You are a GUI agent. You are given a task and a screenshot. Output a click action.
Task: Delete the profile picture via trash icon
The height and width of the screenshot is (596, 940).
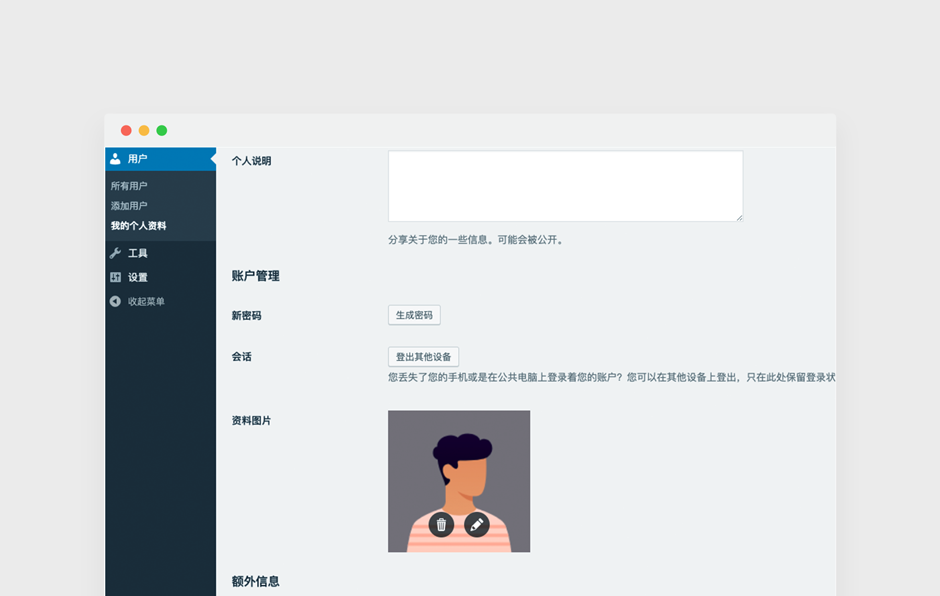click(x=441, y=525)
